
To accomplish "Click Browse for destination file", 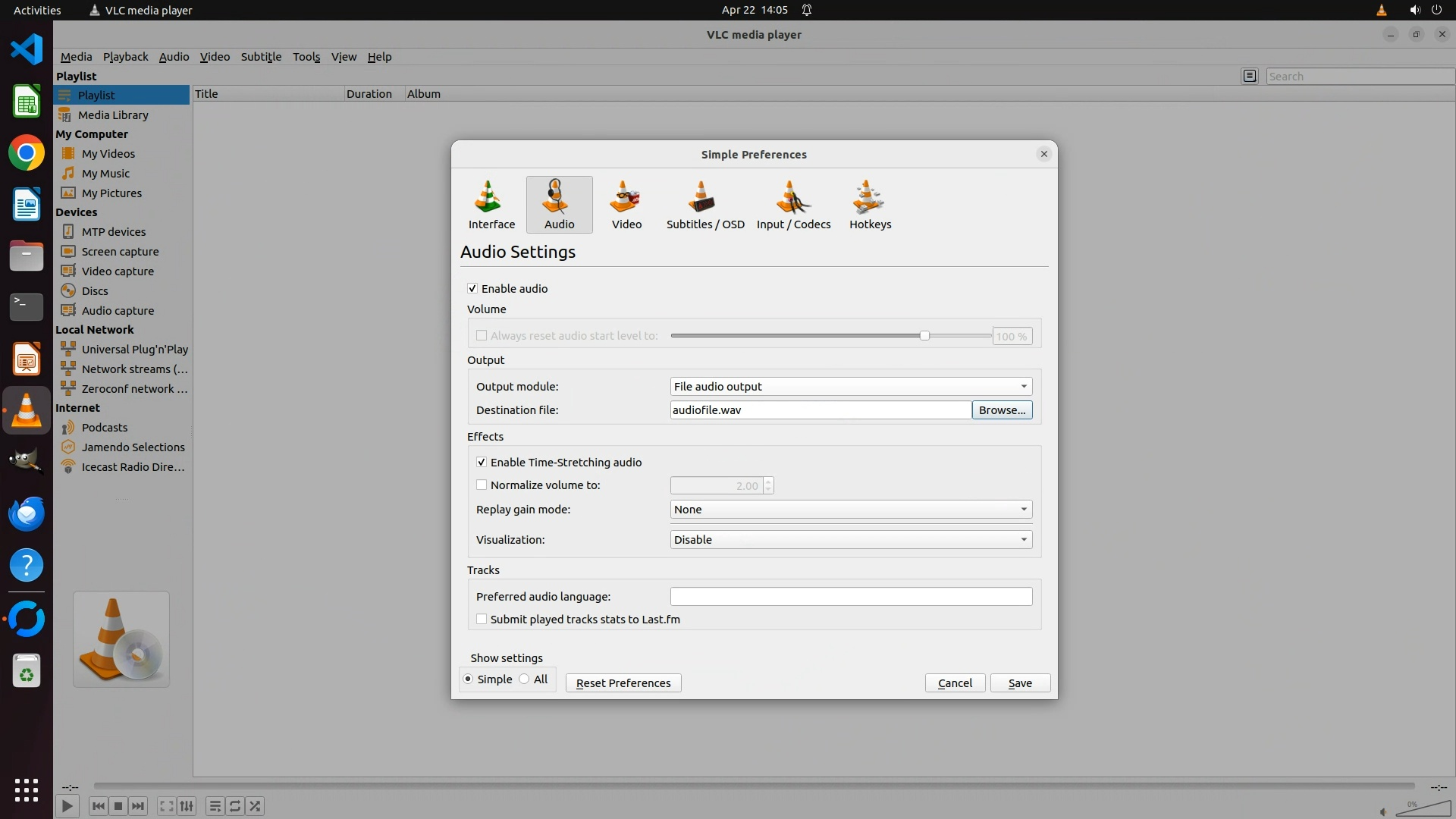I will pos(1001,410).
